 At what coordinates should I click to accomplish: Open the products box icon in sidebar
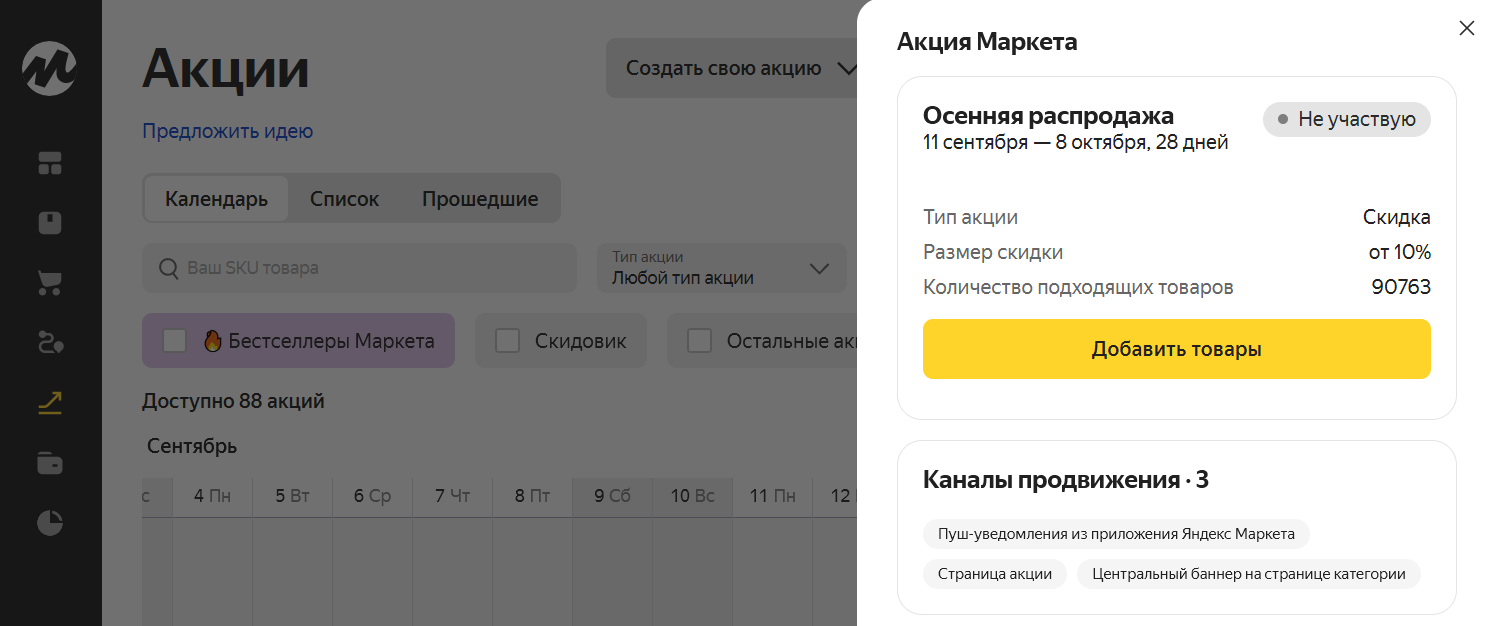50,222
